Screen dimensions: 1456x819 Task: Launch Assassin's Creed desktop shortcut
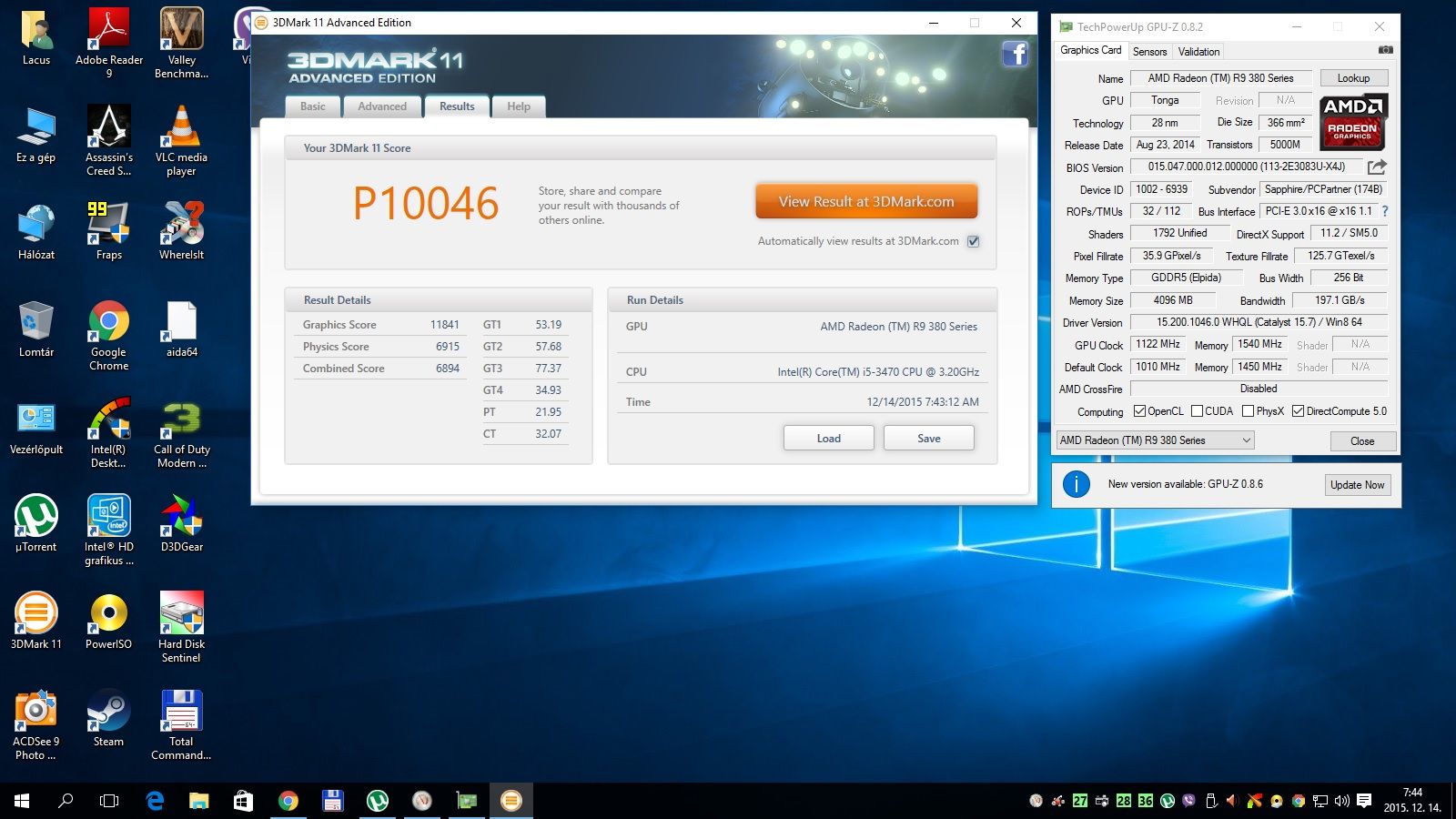click(109, 140)
